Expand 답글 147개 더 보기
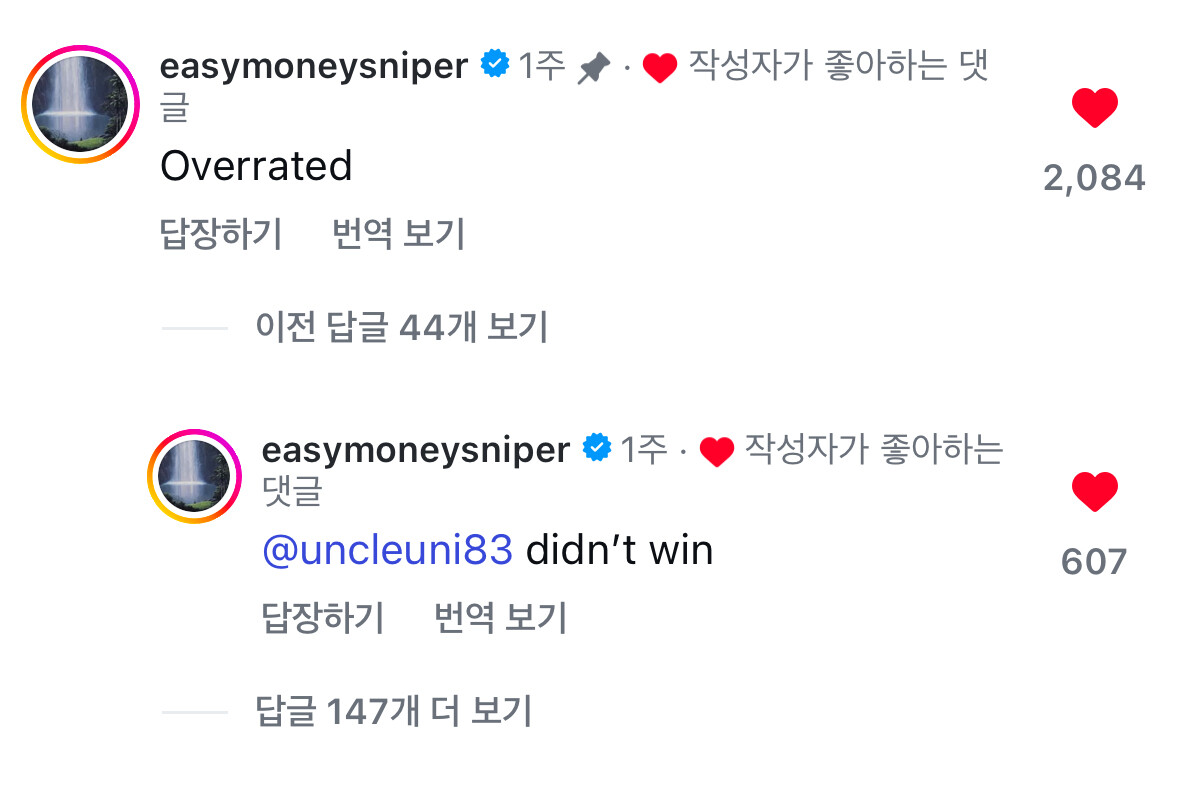The image size is (1179, 787). pos(394,712)
